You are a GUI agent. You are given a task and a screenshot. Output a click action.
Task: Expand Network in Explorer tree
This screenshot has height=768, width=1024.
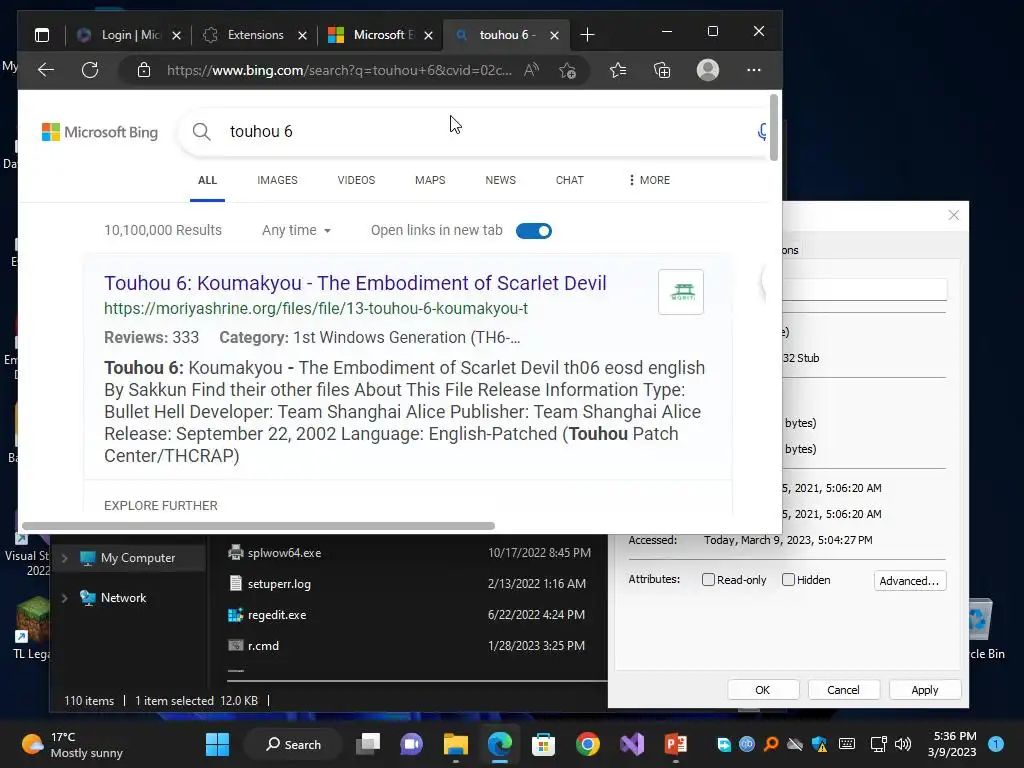[x=65, y=598]
